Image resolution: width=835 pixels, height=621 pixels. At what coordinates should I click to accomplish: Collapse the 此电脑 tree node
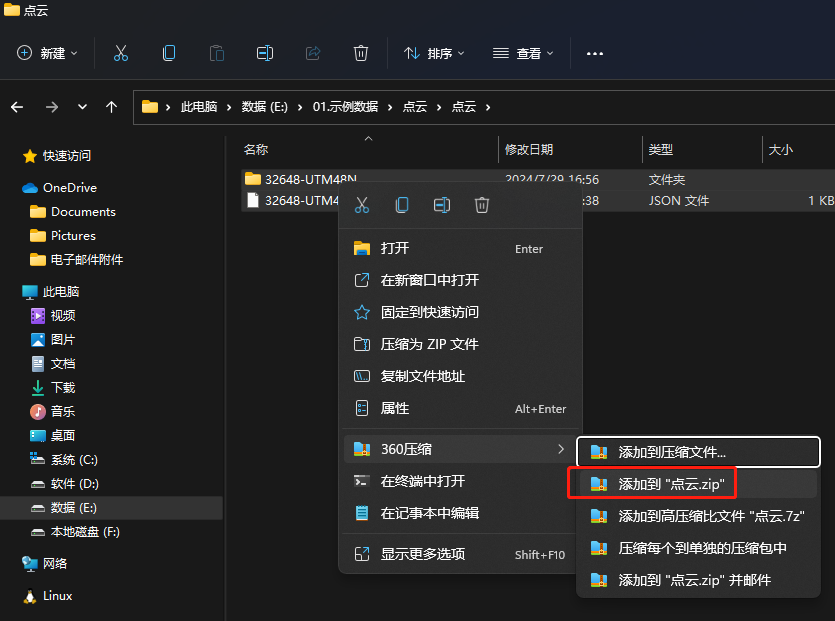[x=10, y=292]
